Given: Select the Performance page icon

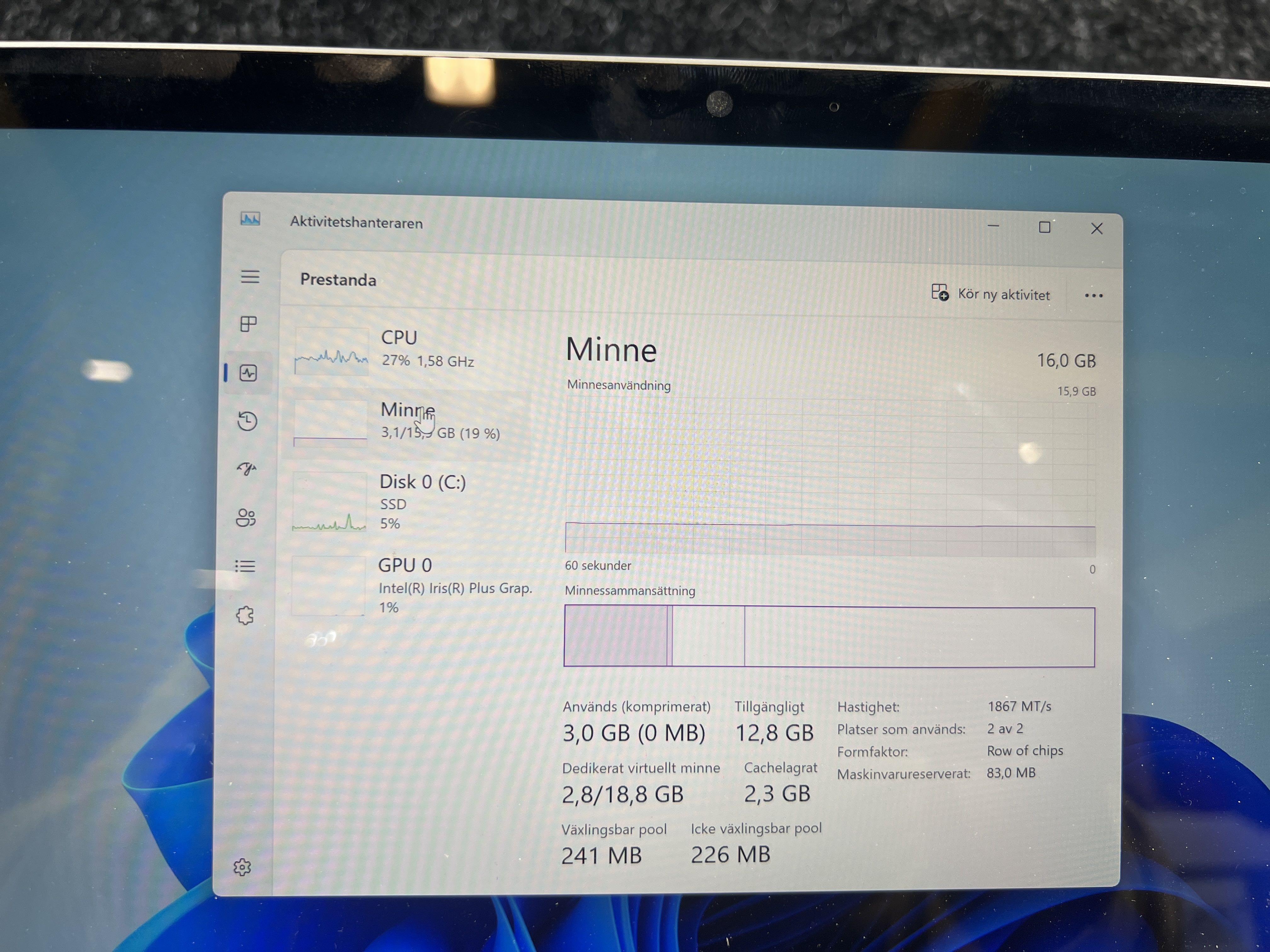Looking at the screenshot, I should click(x=248, y=374).
